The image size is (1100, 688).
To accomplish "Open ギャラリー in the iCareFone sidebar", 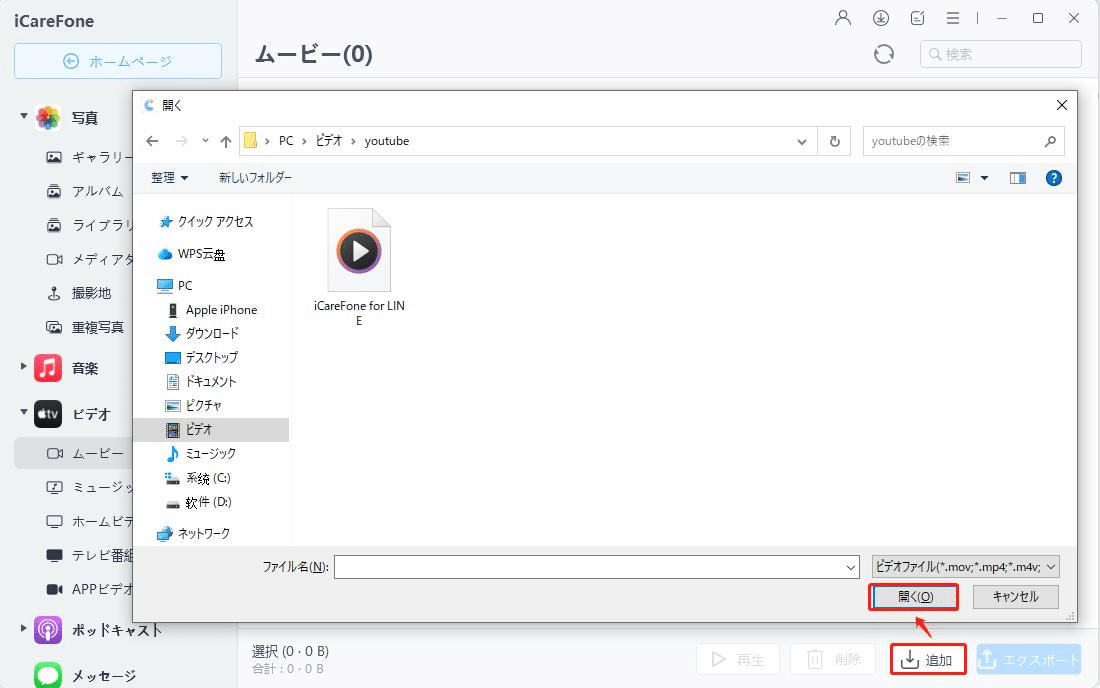I will [x=88, y=157].
